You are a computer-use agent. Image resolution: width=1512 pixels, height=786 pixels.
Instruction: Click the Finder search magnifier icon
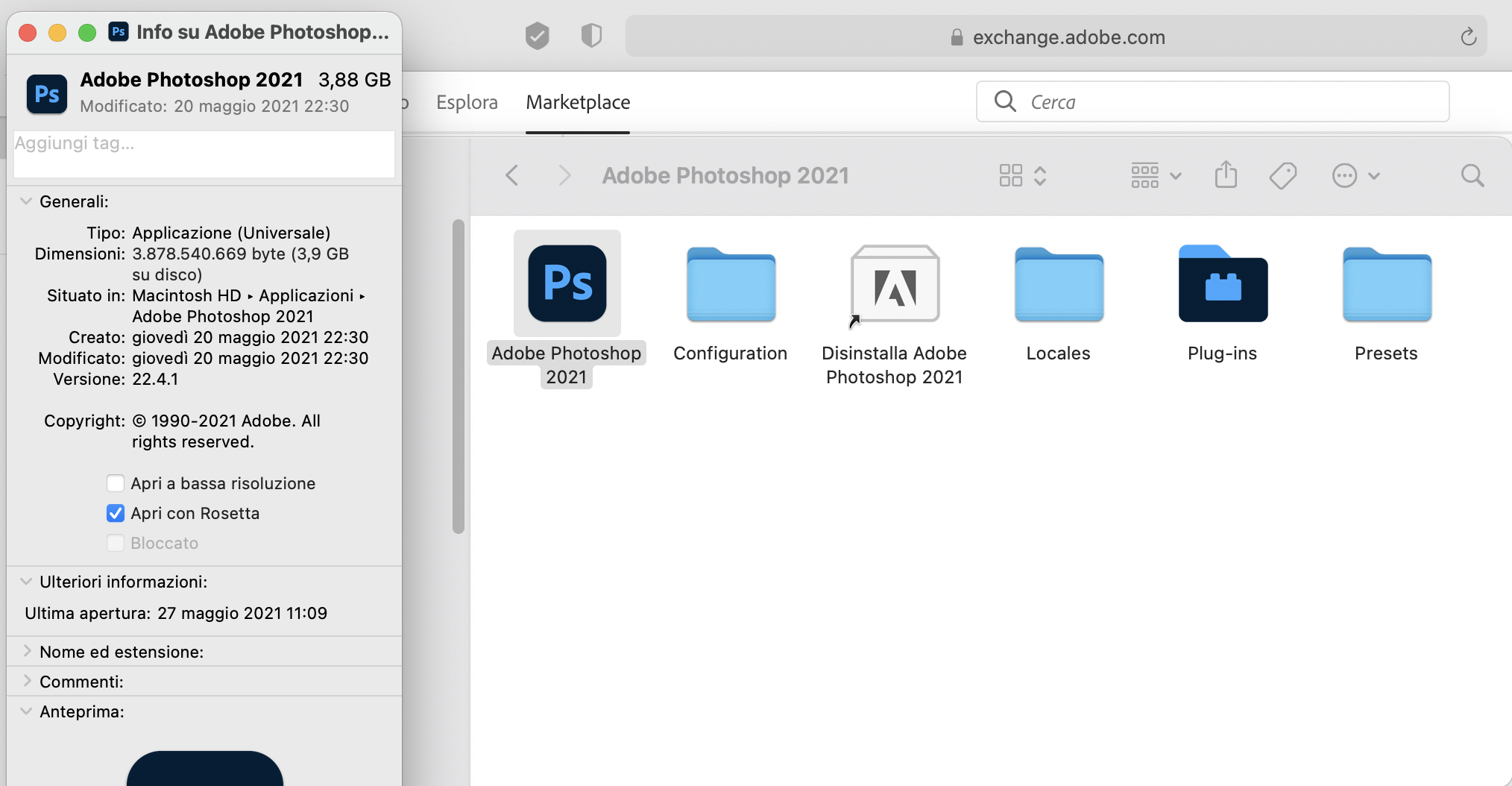[x=1472, y=176]
